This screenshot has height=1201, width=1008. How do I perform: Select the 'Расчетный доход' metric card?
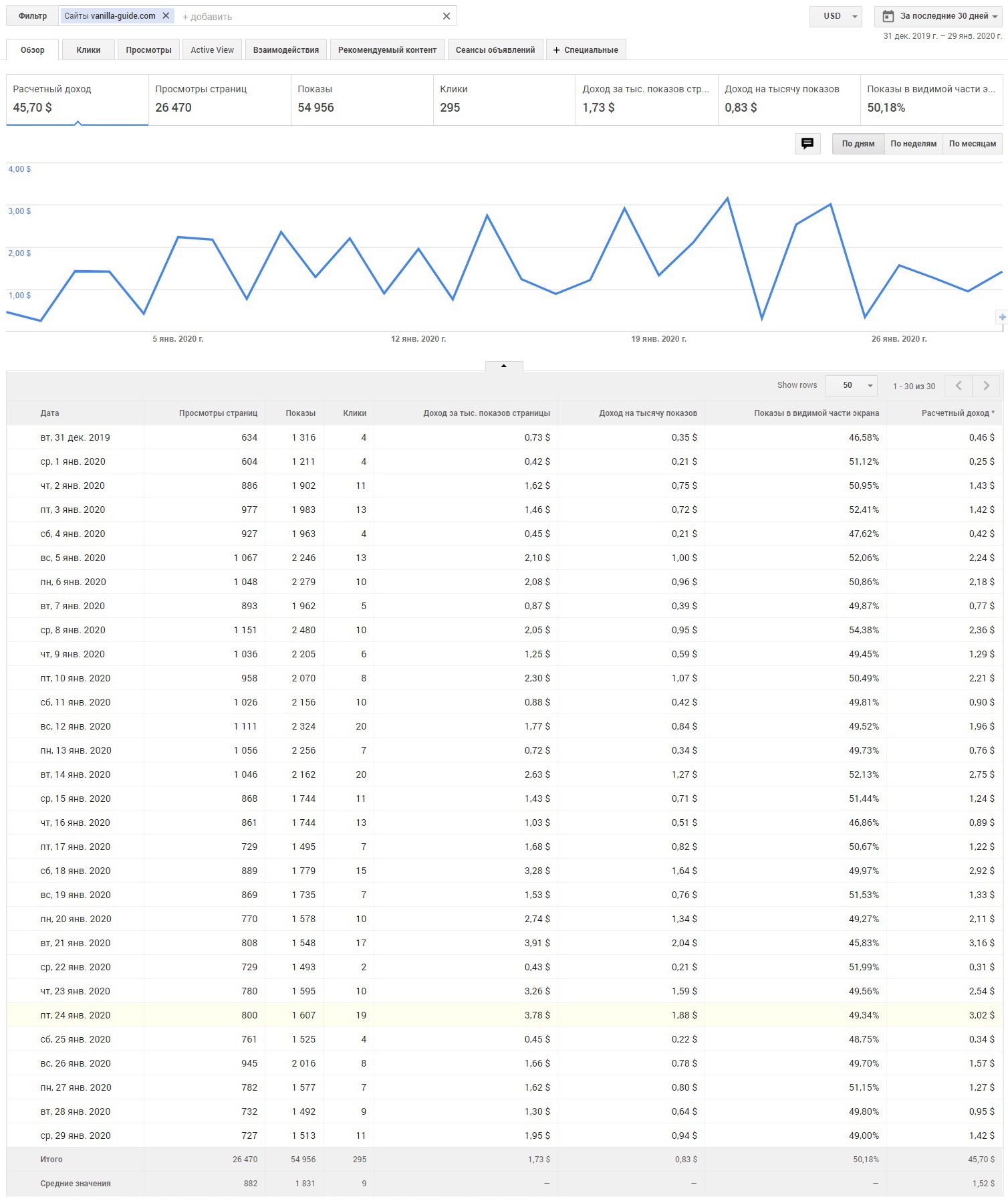[x=78, y=100]
